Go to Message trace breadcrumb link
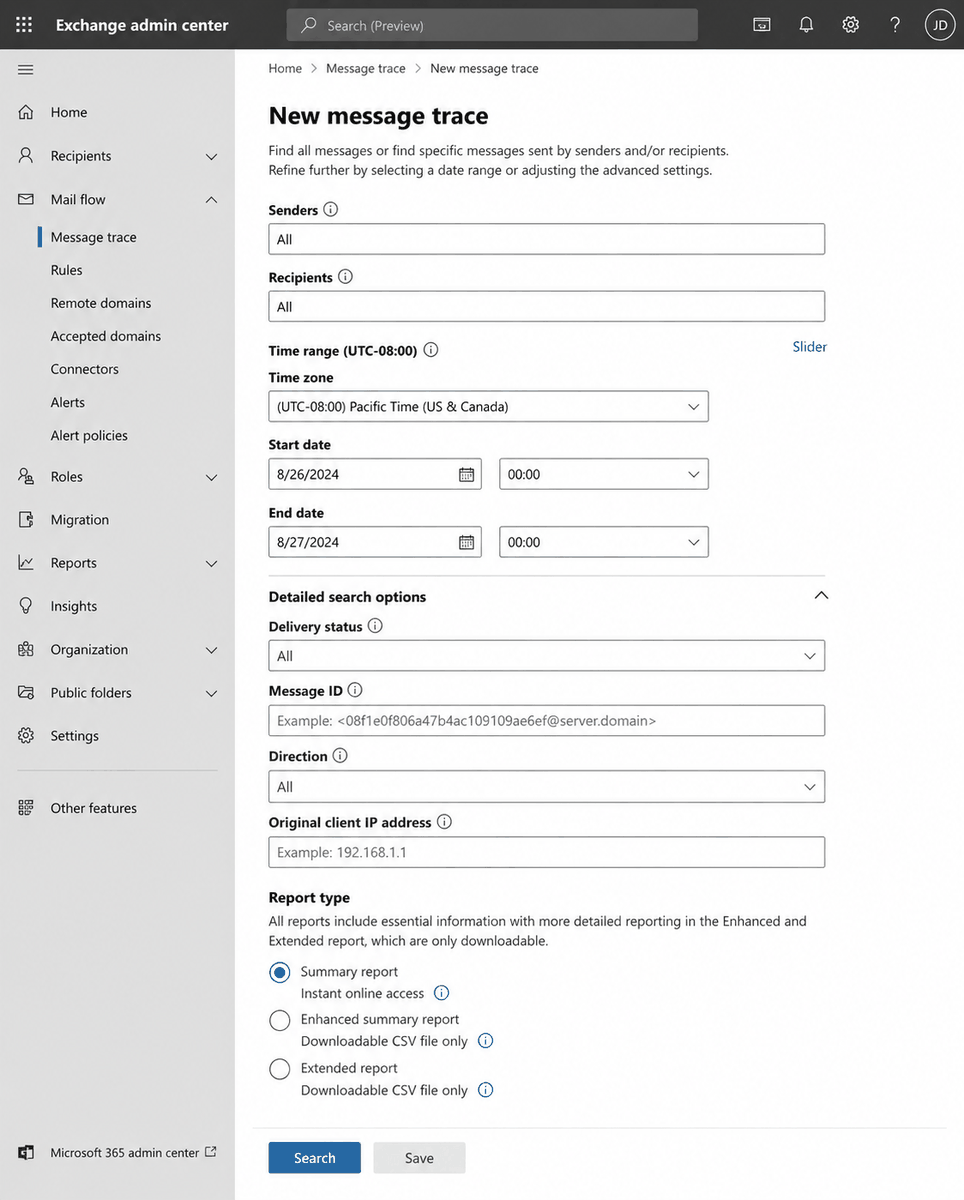The image size is (964, 1200). click(x=366, y=68)
